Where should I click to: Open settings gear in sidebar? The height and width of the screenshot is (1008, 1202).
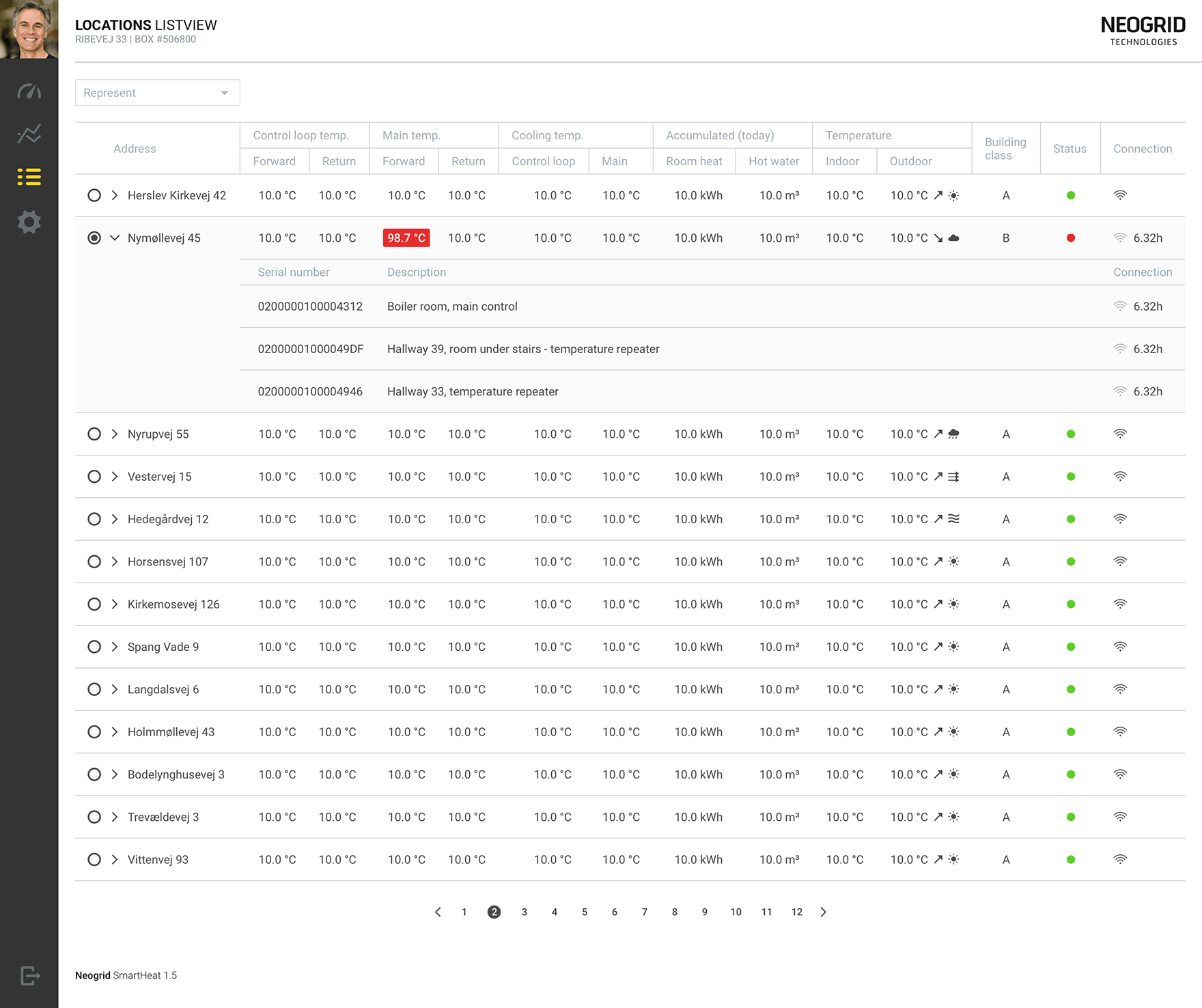29,222
